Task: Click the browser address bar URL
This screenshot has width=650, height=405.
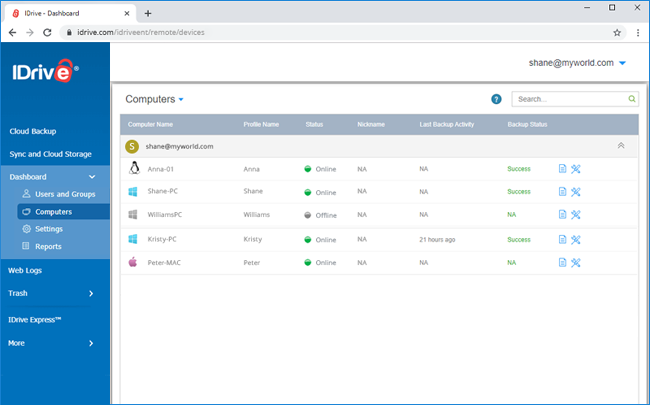Action: (141, 32)
